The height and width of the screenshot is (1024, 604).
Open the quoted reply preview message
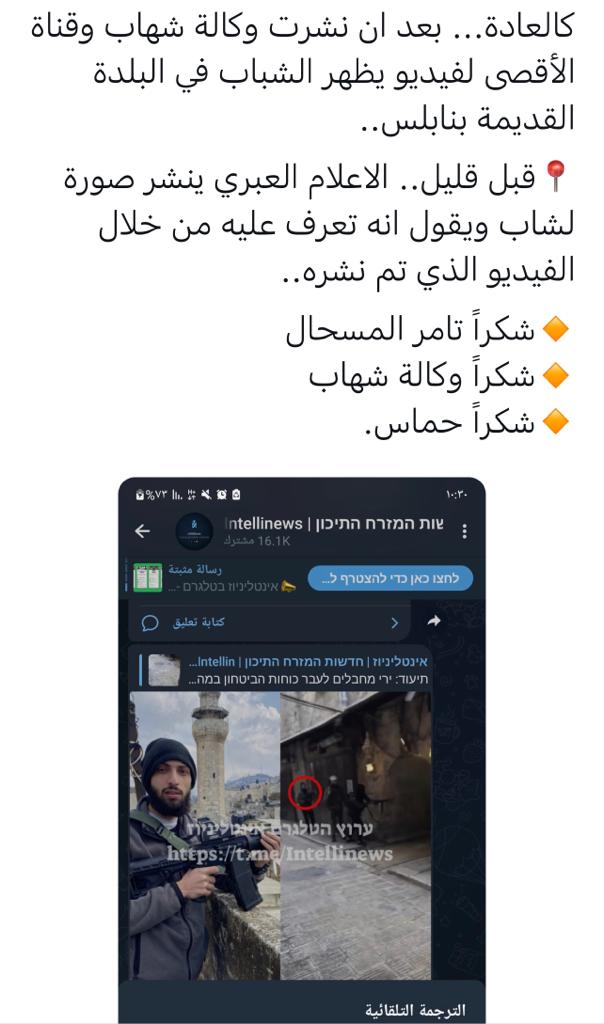click(x=284, y=669)
